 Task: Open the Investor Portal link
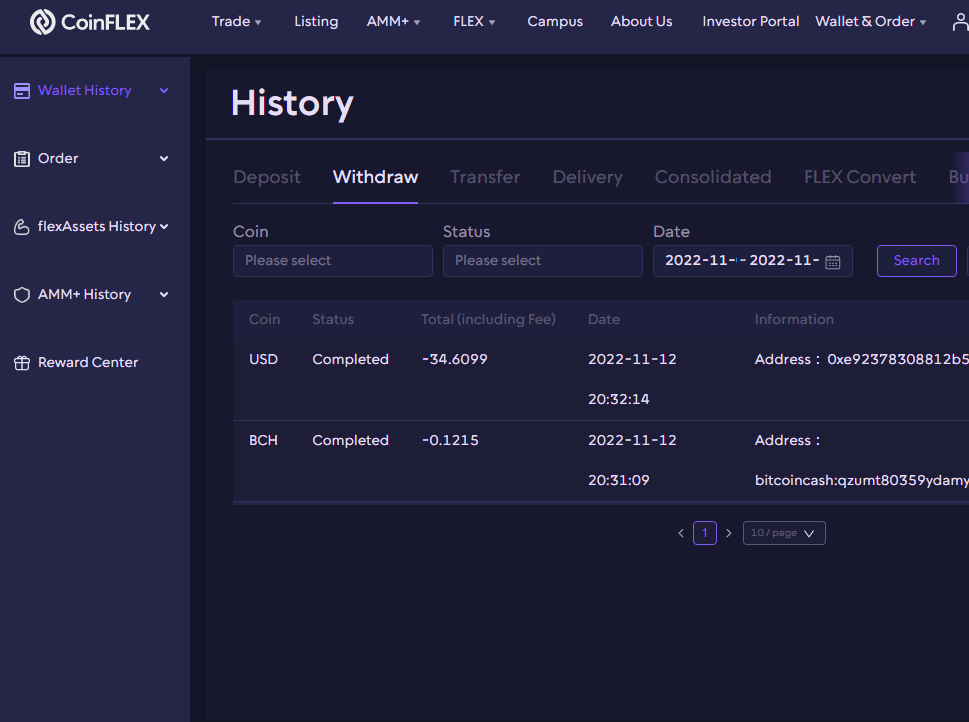tap(750, 22)
